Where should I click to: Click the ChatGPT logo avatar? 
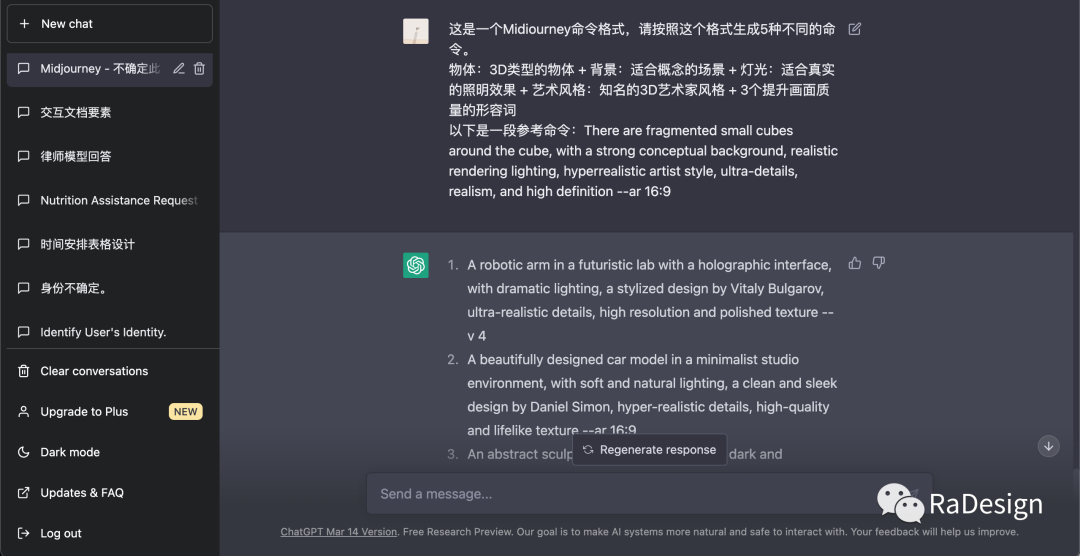(416, 265)
